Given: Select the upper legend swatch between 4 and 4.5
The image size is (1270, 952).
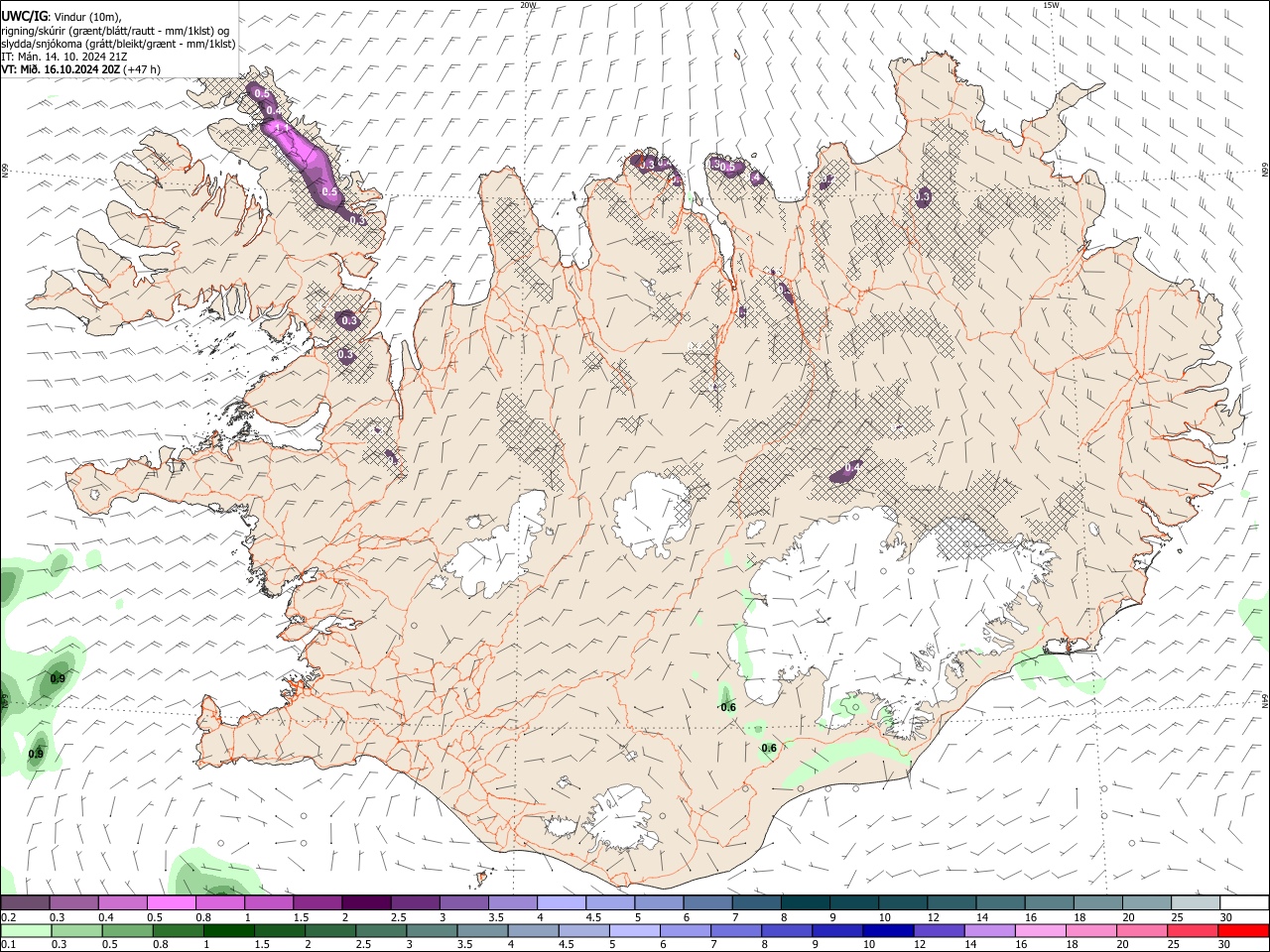Looking at the screenshot, I should click(562, 903).
